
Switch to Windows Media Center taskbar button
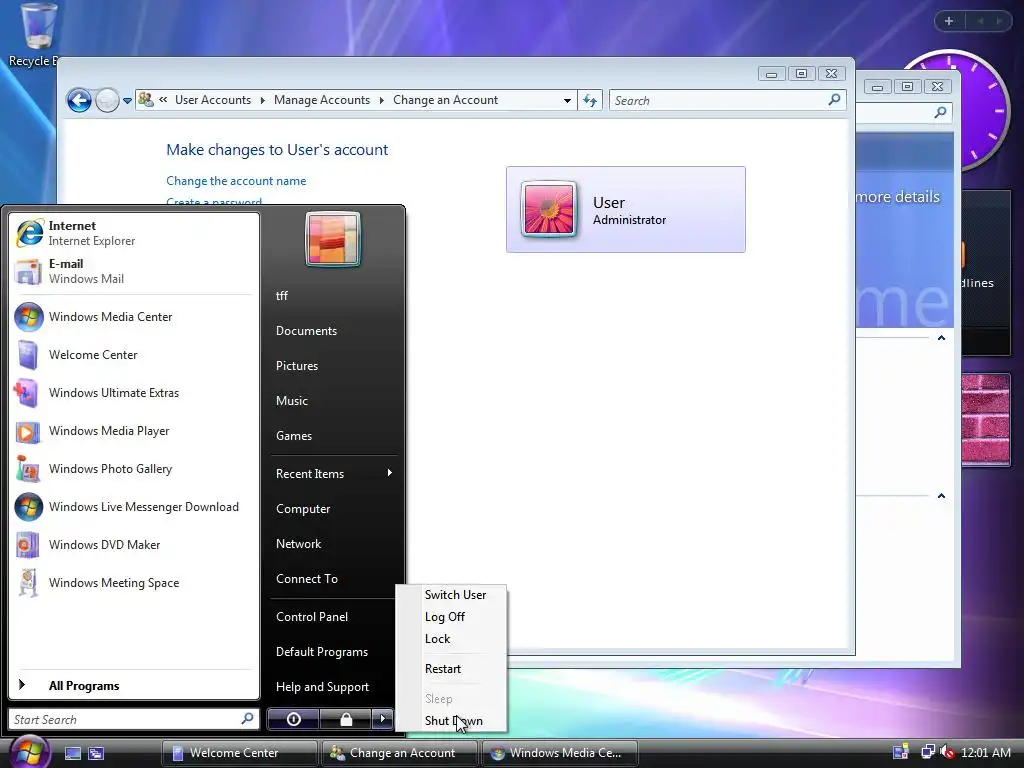coord(560,753)
